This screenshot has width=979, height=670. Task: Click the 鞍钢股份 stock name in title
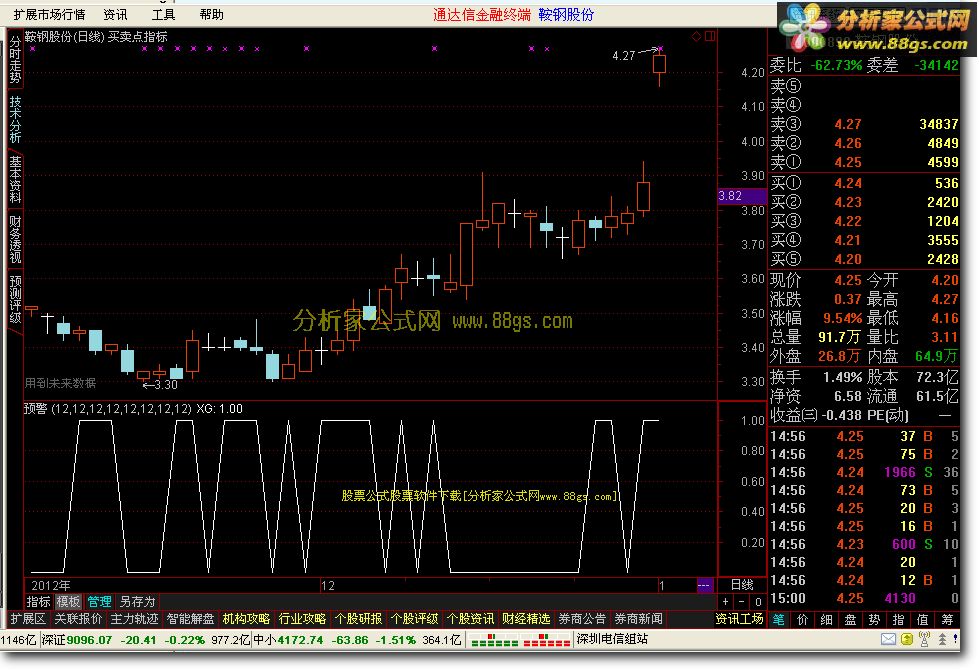click(x=566, y=14)
